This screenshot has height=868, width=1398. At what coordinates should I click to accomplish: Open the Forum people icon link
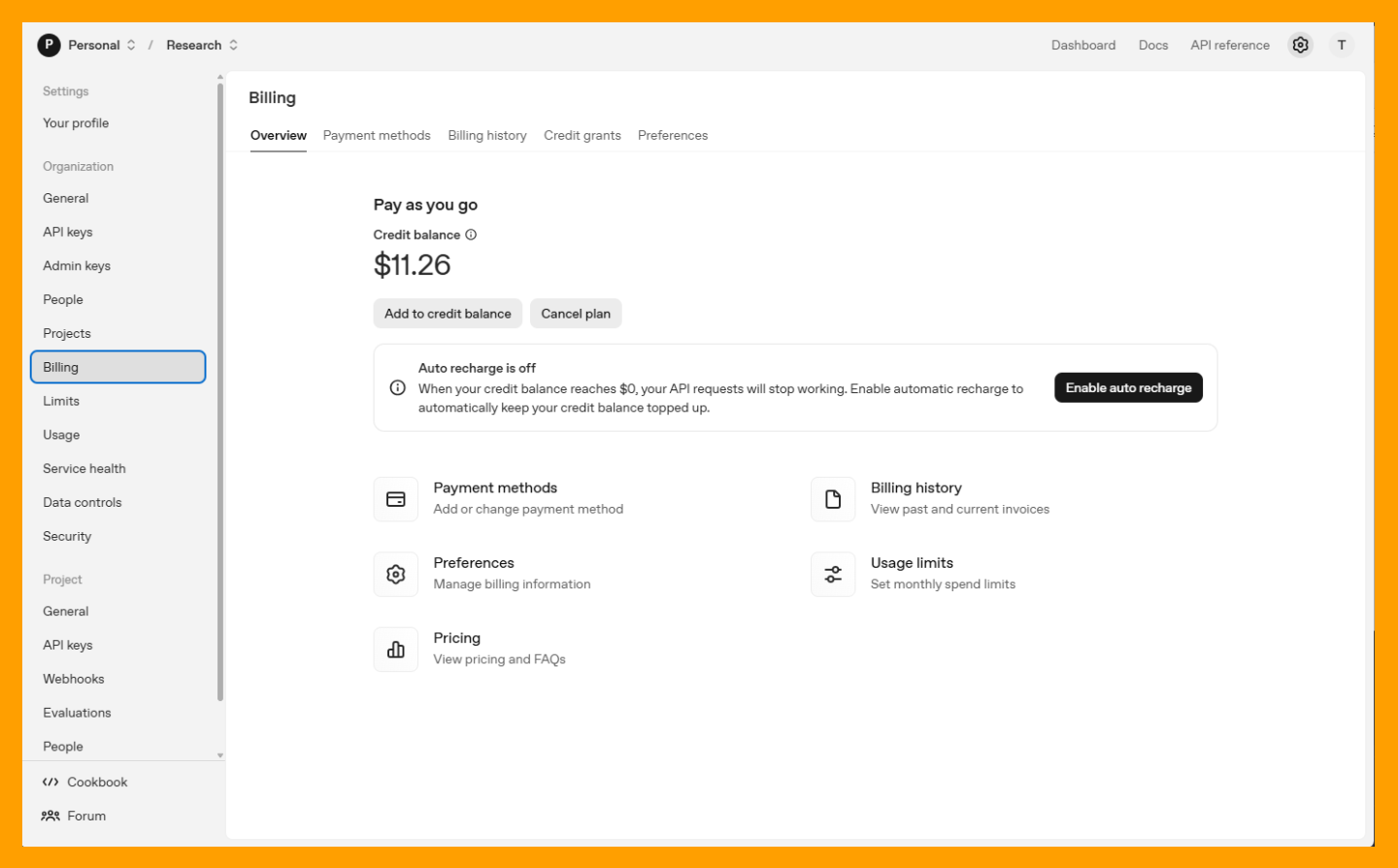pyautogui.click(x=50, y=817)
